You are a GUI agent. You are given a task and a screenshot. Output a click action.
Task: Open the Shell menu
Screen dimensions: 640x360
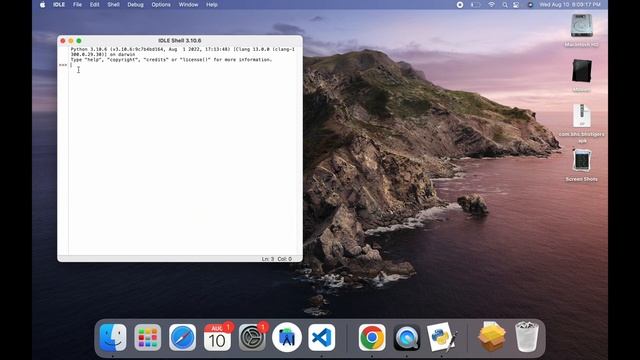click(x=113, y=4)
